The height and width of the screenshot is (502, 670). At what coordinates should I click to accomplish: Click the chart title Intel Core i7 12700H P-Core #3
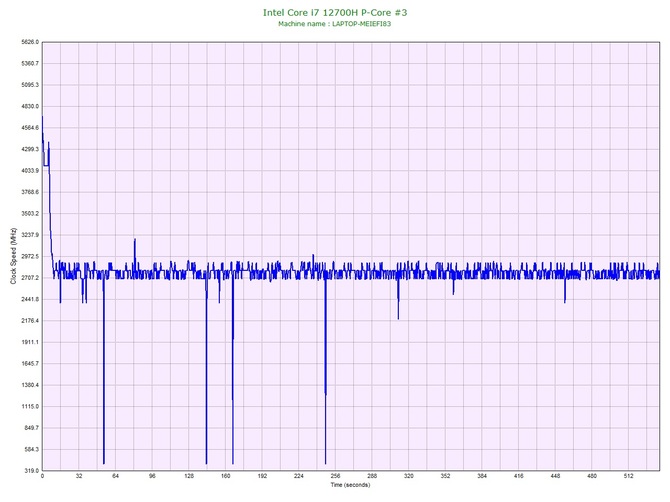(335, 12)
